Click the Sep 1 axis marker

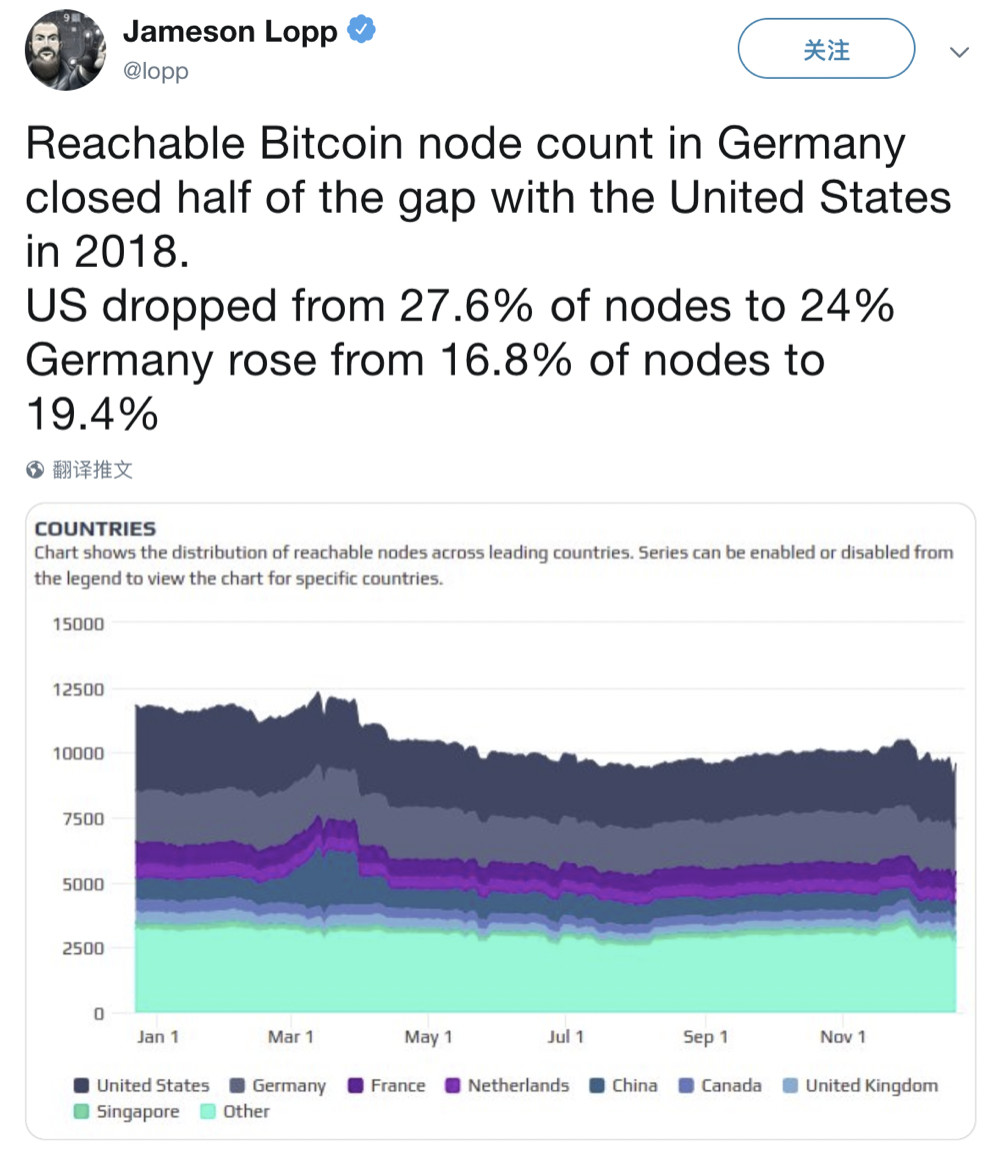click(x=705, y=1036)
